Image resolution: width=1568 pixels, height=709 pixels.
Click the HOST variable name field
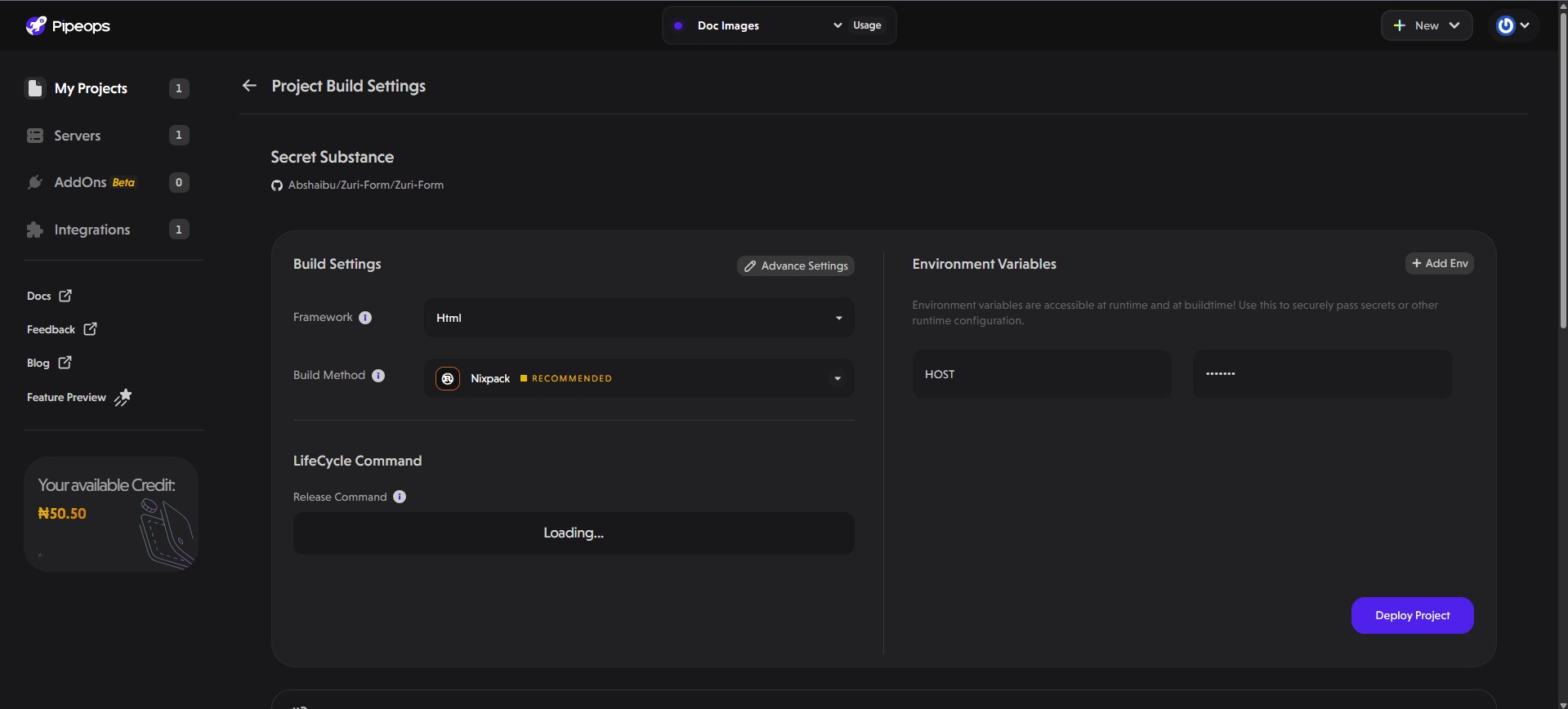[x=1042, y=374]
